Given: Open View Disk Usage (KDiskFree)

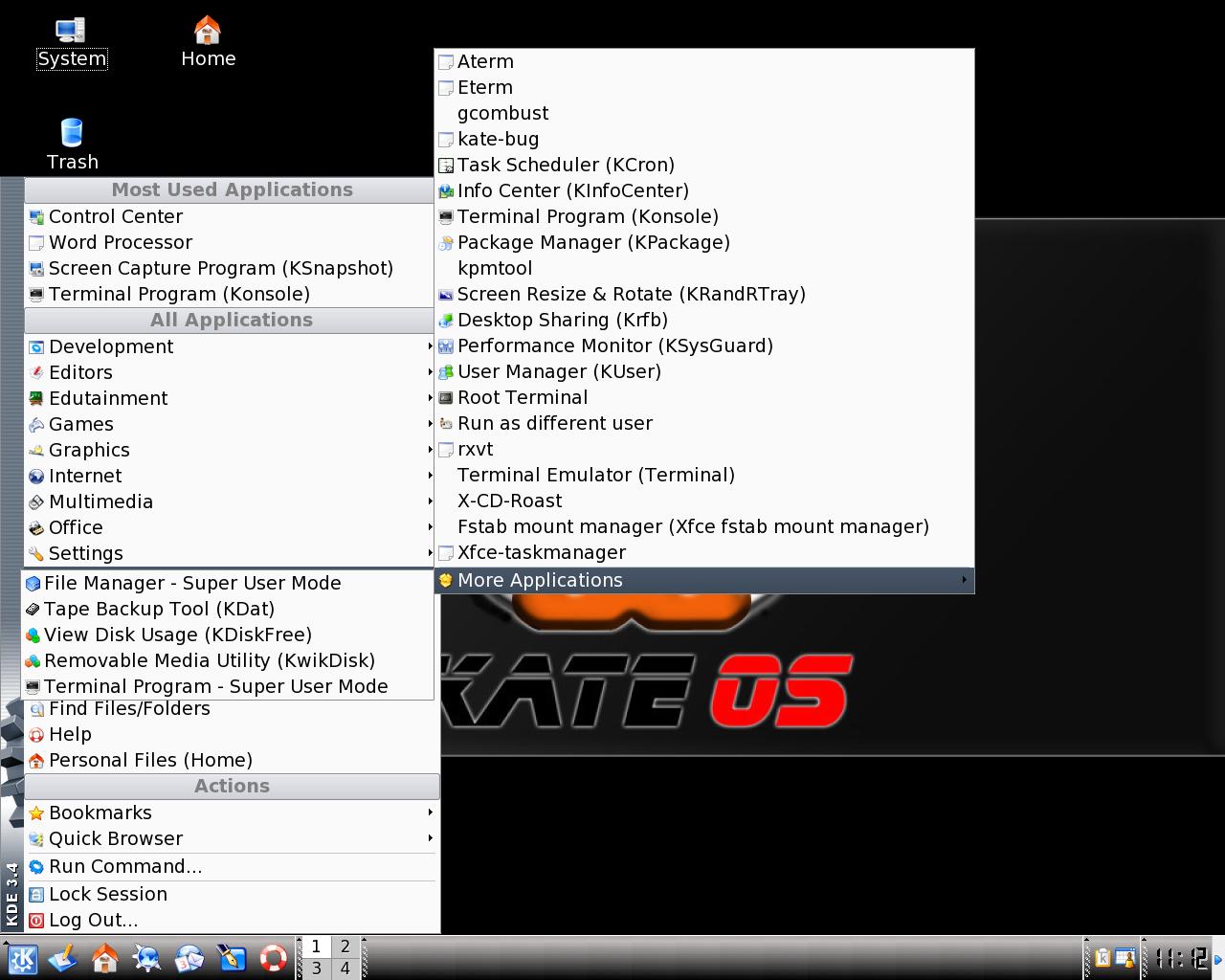Looking at the screenshot, I should (x=227, y=635).
